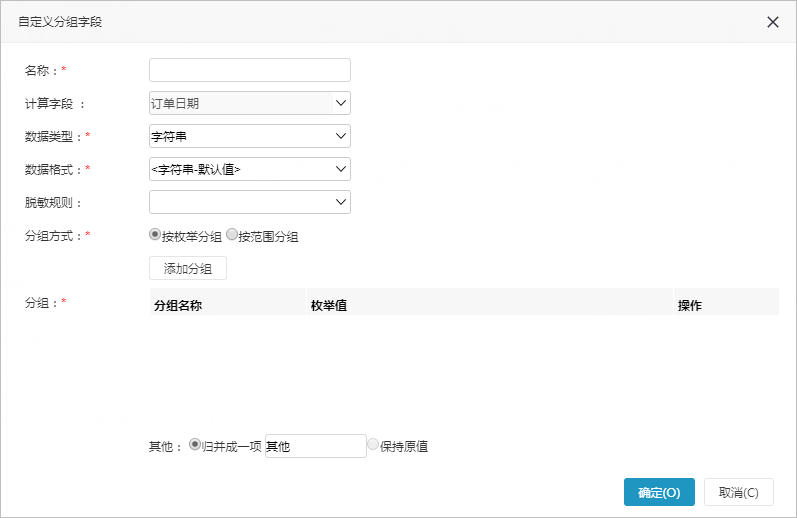
Task: Click the 其他 merged-name input field
Action: pos(316,446)
